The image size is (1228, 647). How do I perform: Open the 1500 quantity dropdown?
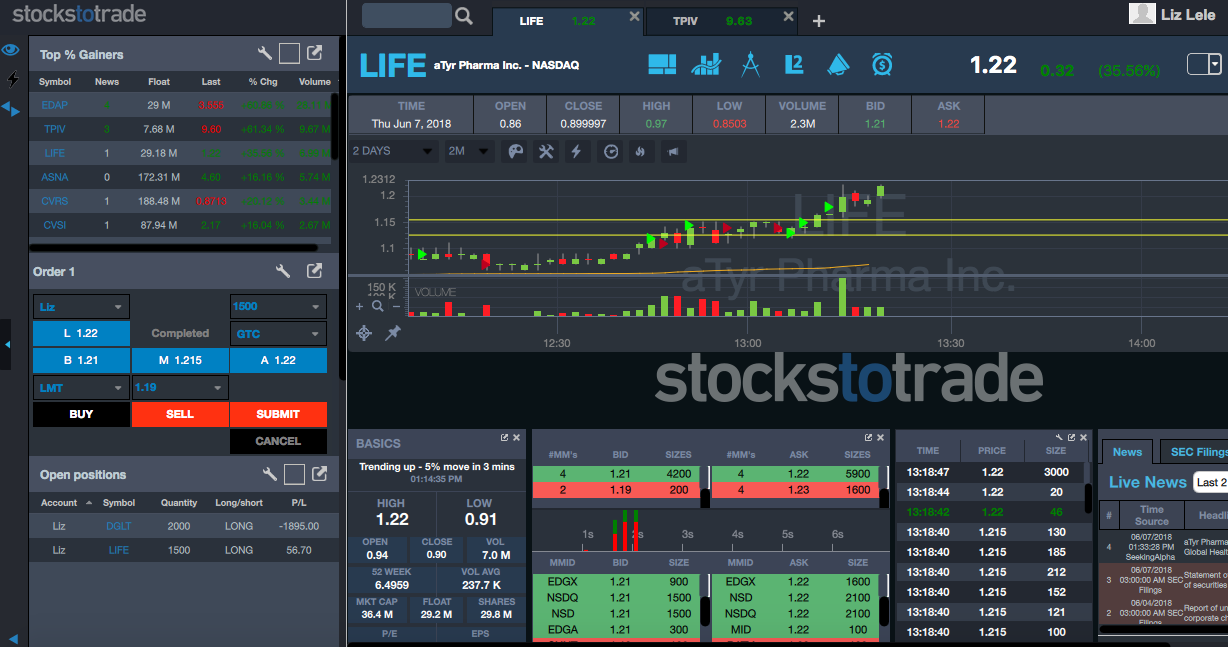[278, 306]
